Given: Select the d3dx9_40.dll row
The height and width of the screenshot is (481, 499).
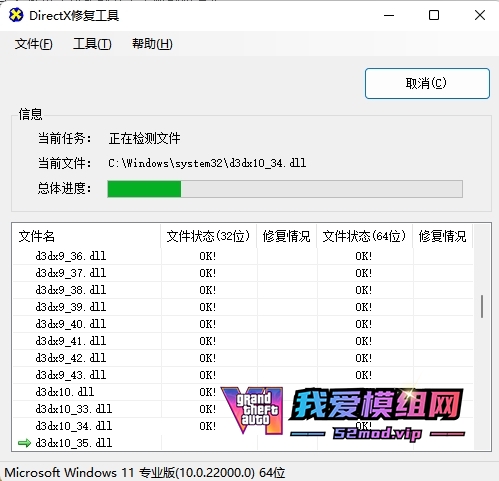Looking at the screenshot, I should pos(243,324).
